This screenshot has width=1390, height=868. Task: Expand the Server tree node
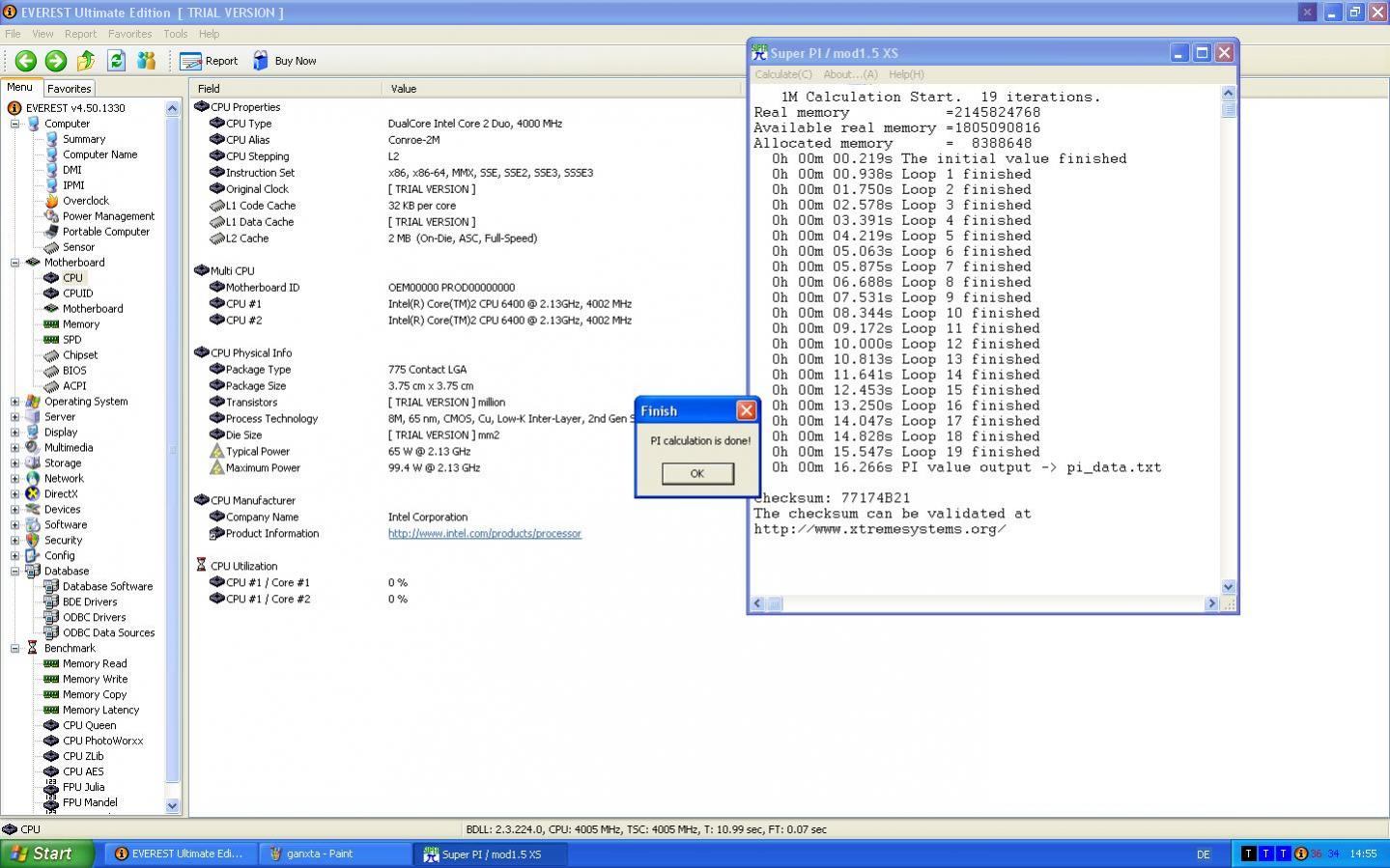(14, 417)
